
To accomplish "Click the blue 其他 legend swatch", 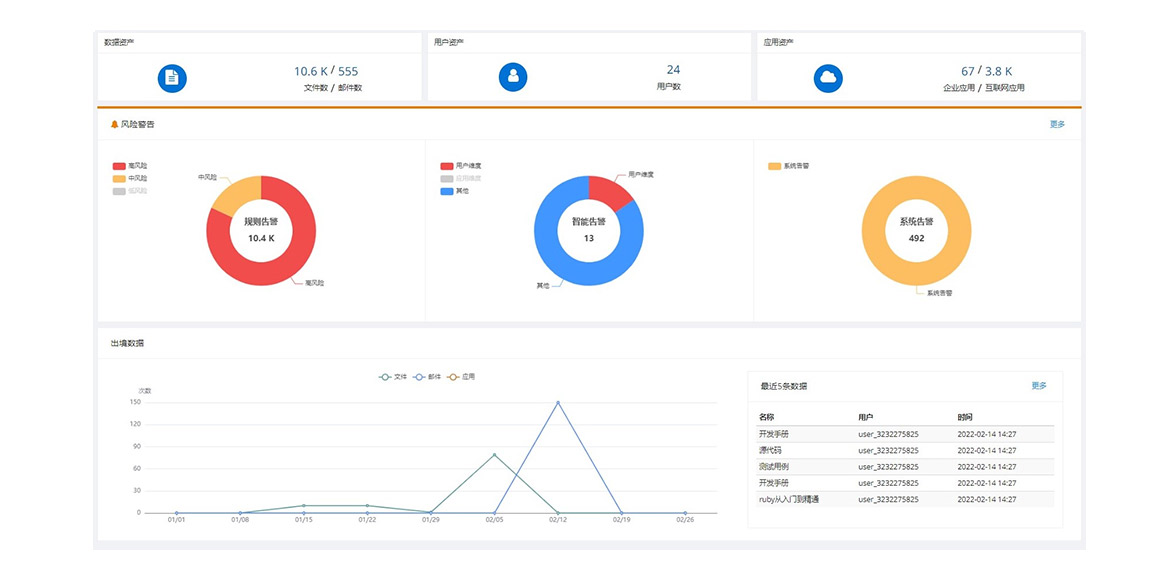I will tap(446, 190).
